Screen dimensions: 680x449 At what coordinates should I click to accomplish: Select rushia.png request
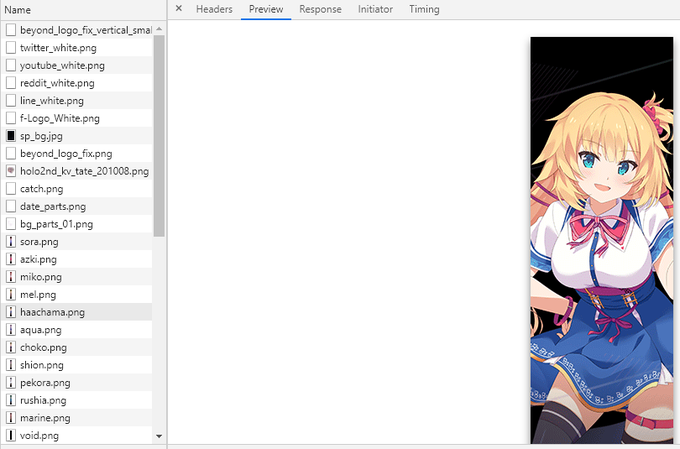click(x=77, y=400)
